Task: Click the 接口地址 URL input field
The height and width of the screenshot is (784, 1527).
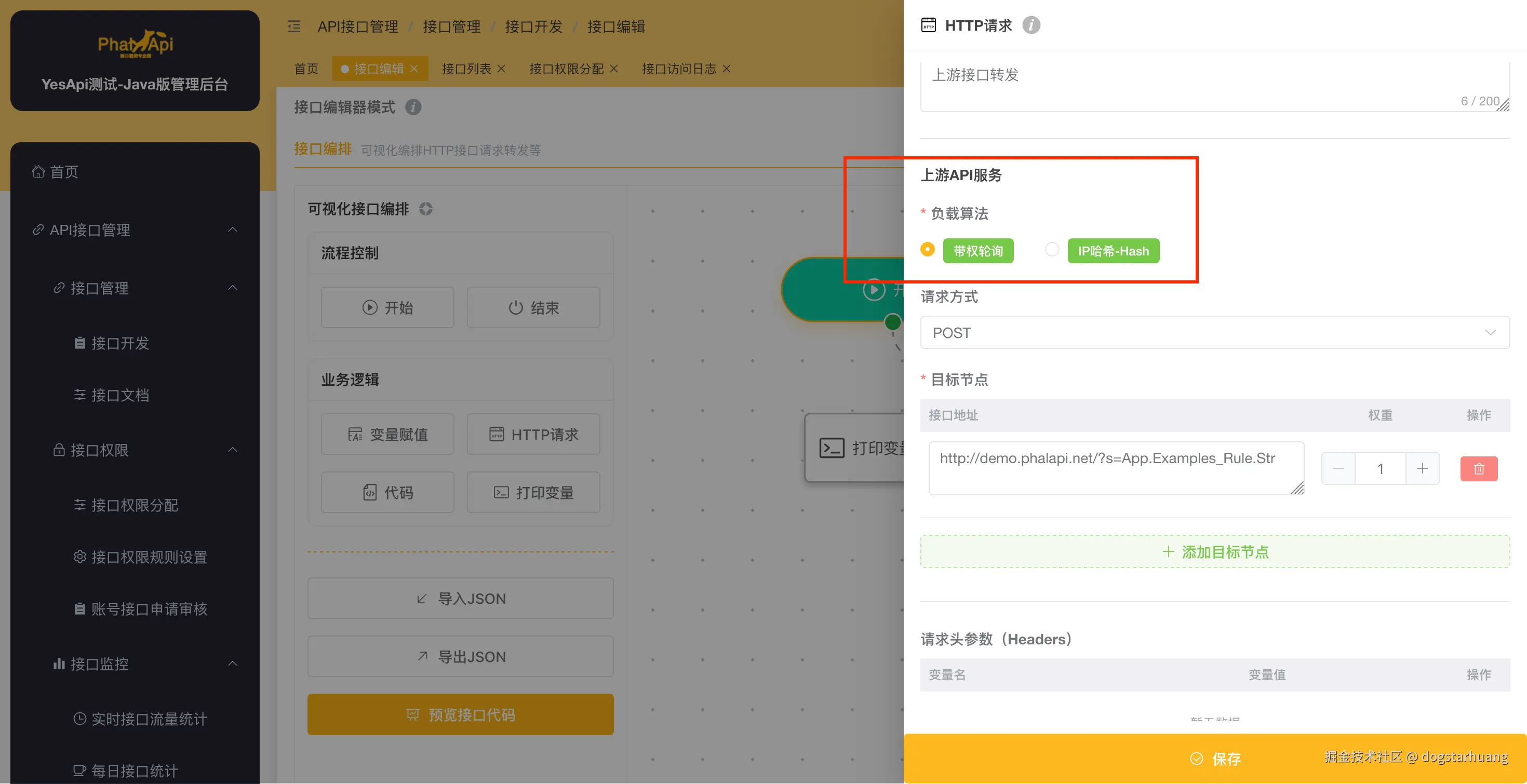Action: coord(1115,468)
